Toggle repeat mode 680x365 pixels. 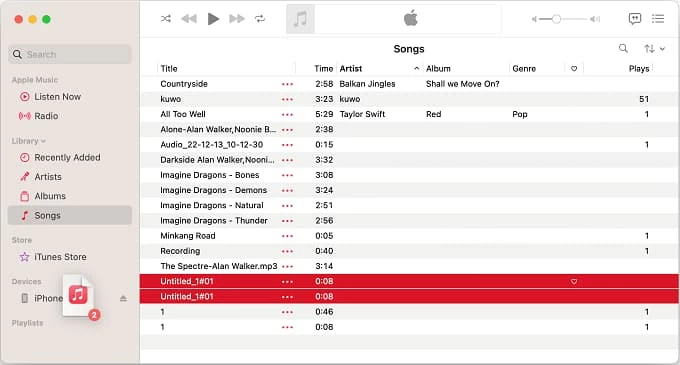(260, 19)
